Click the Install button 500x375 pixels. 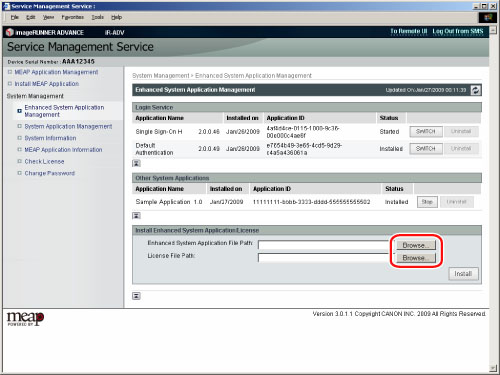point(463,274)
